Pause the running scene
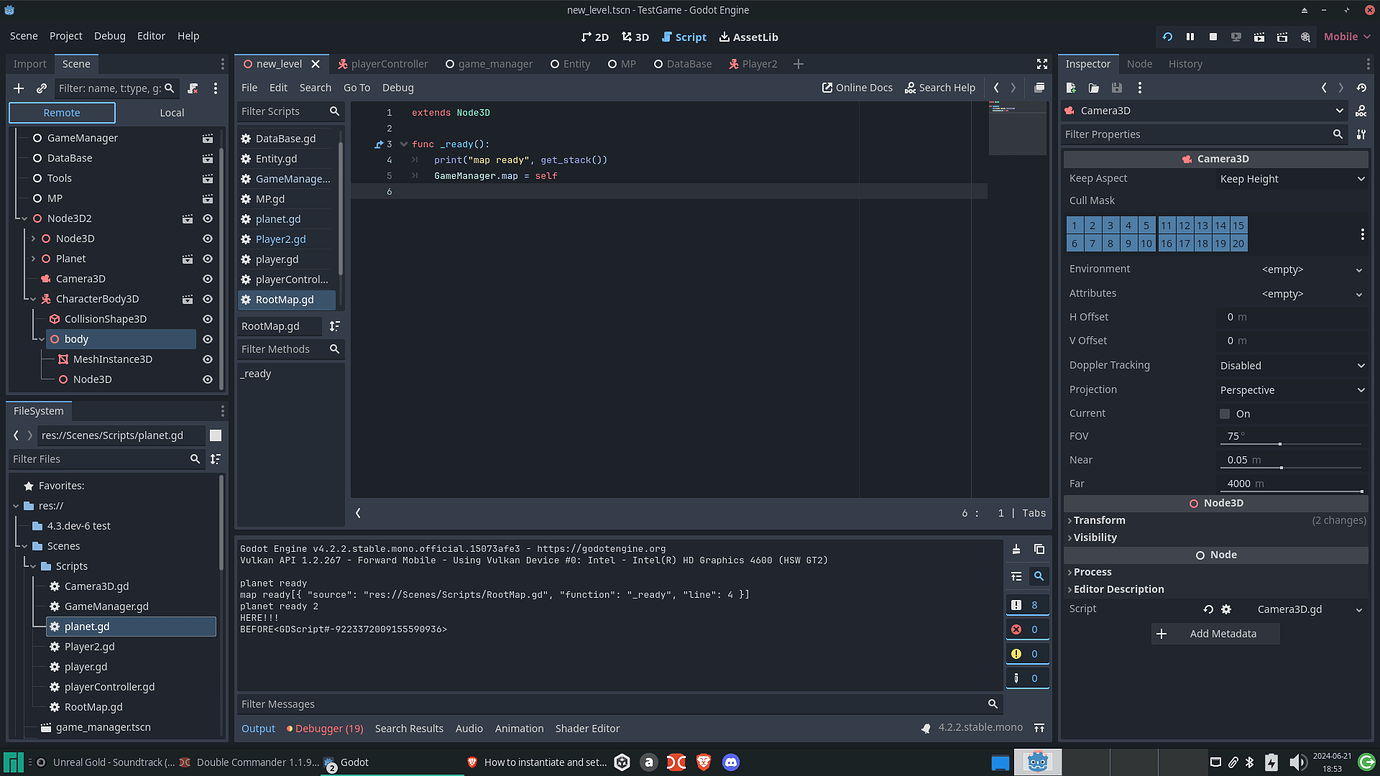 pyautogui.click(x=1189, y=36)
